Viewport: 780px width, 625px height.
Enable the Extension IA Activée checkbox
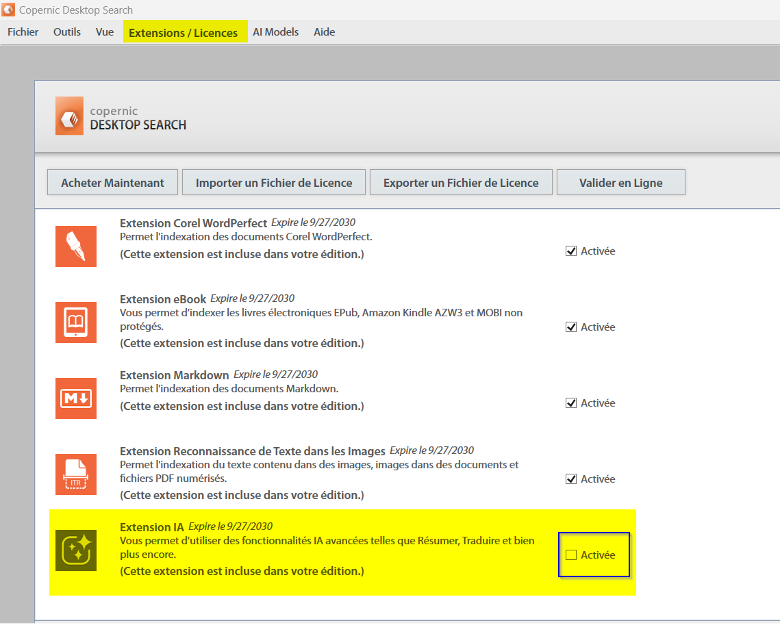(x=571, y=555)
